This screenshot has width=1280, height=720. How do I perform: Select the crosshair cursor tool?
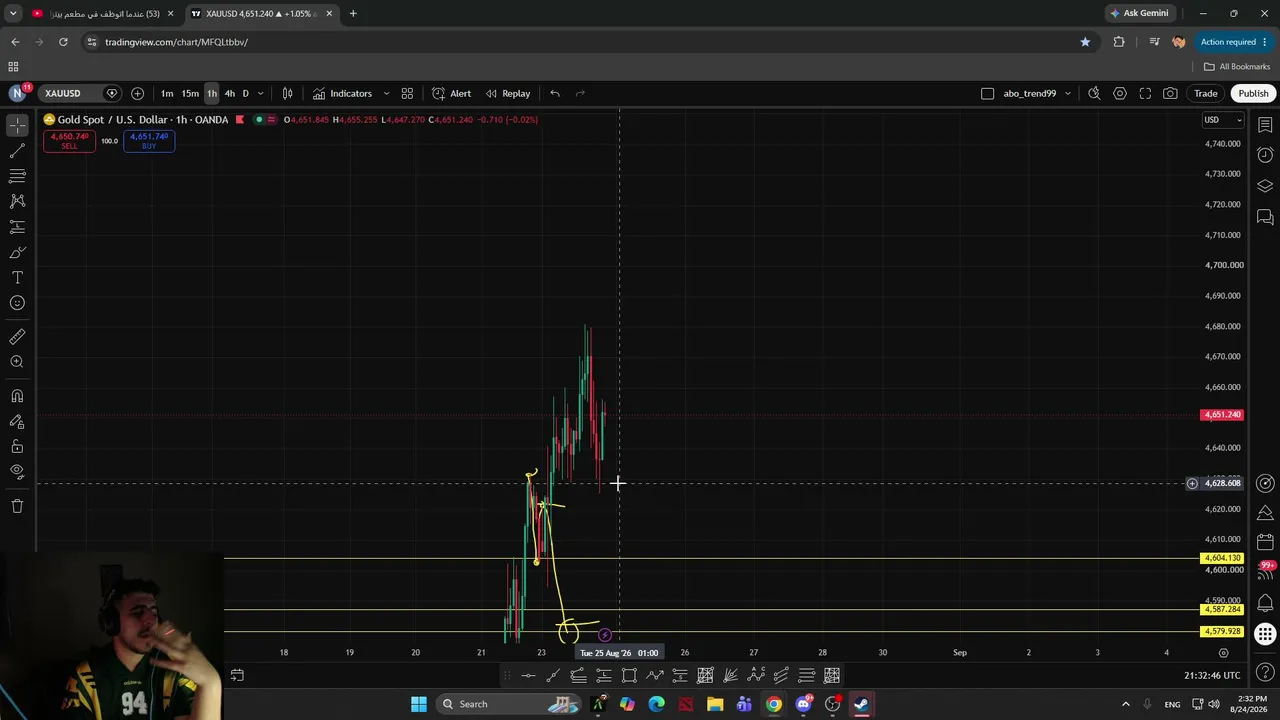[x=17, y=125]
